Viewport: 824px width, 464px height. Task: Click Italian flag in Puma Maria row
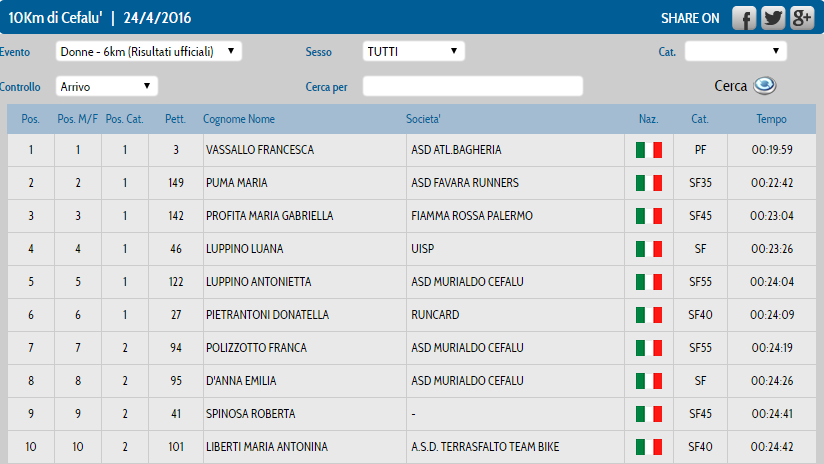point(648,183)
